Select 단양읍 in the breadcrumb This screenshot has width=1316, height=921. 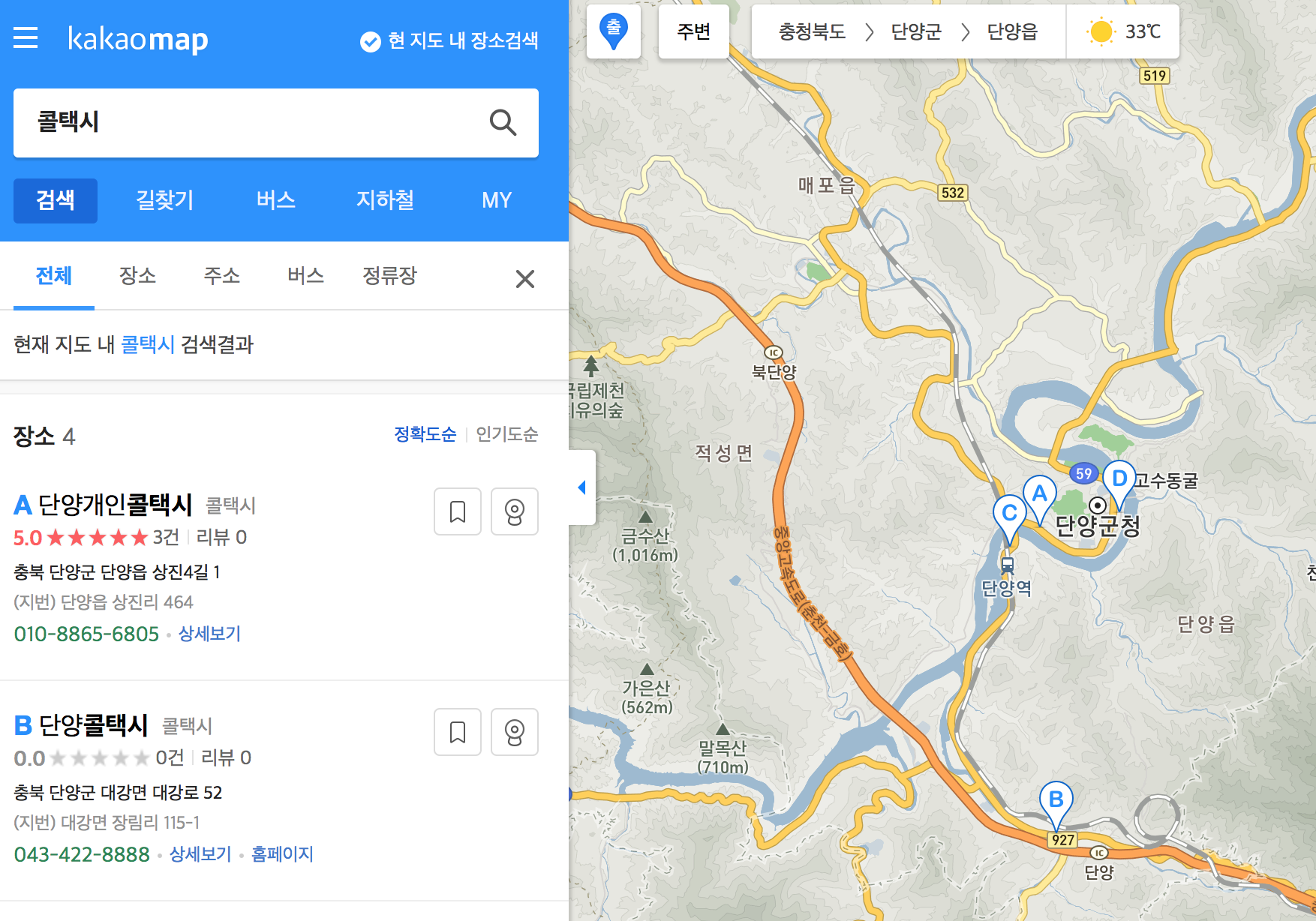(x=1012, y=31)
